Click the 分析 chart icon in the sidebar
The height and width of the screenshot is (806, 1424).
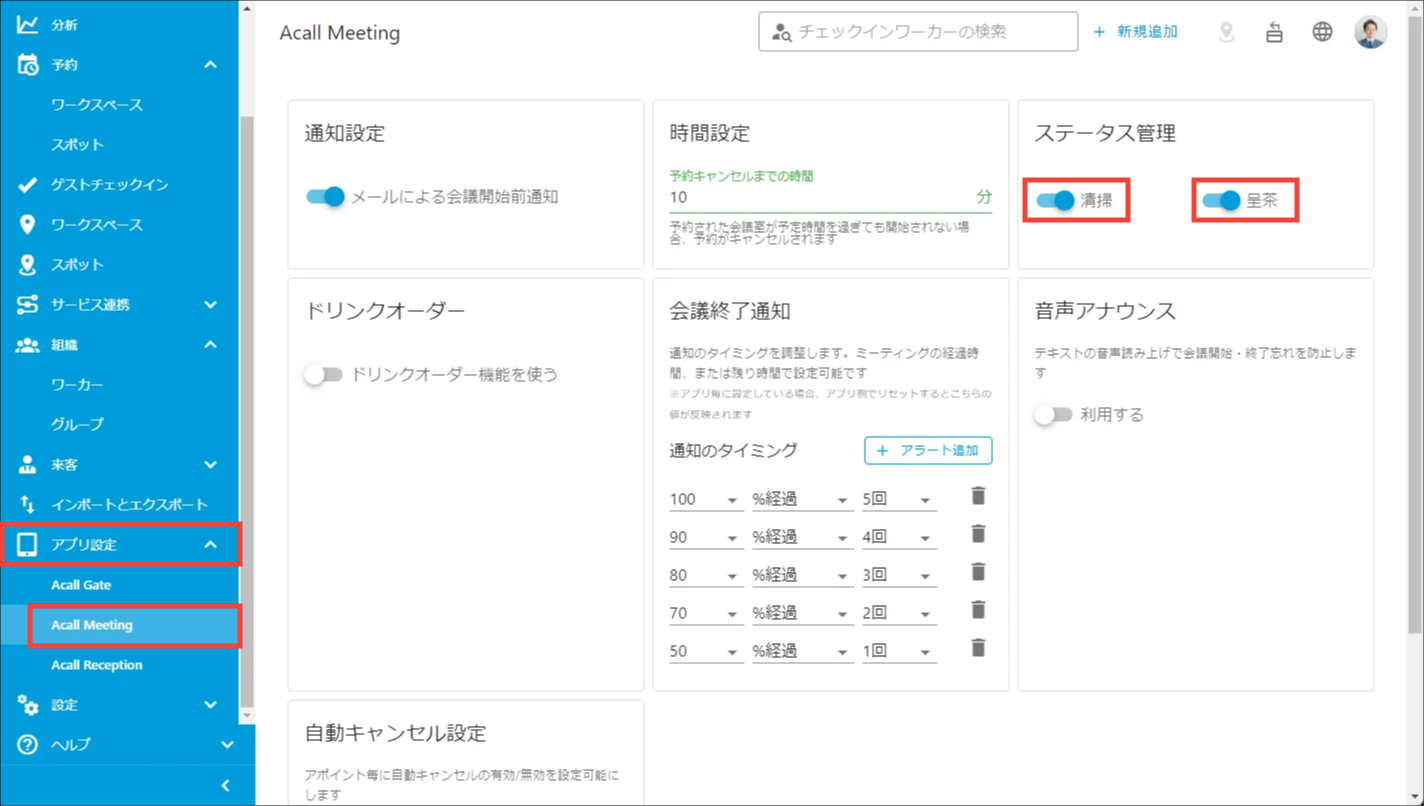(27, 25)
